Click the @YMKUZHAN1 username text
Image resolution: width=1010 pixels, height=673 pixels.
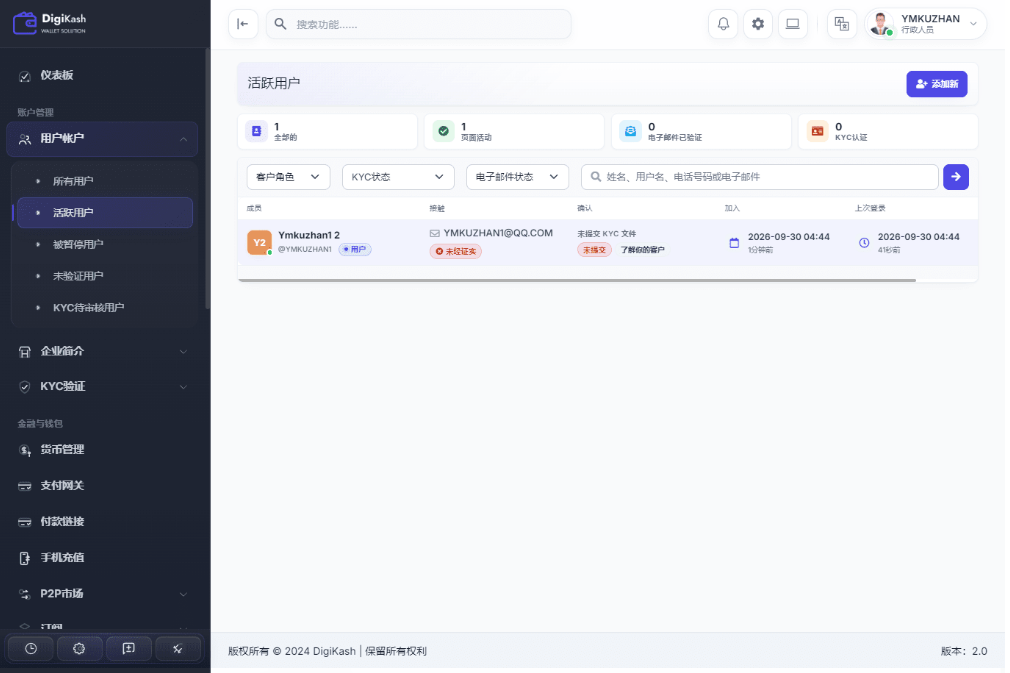[x=305, y=249]
